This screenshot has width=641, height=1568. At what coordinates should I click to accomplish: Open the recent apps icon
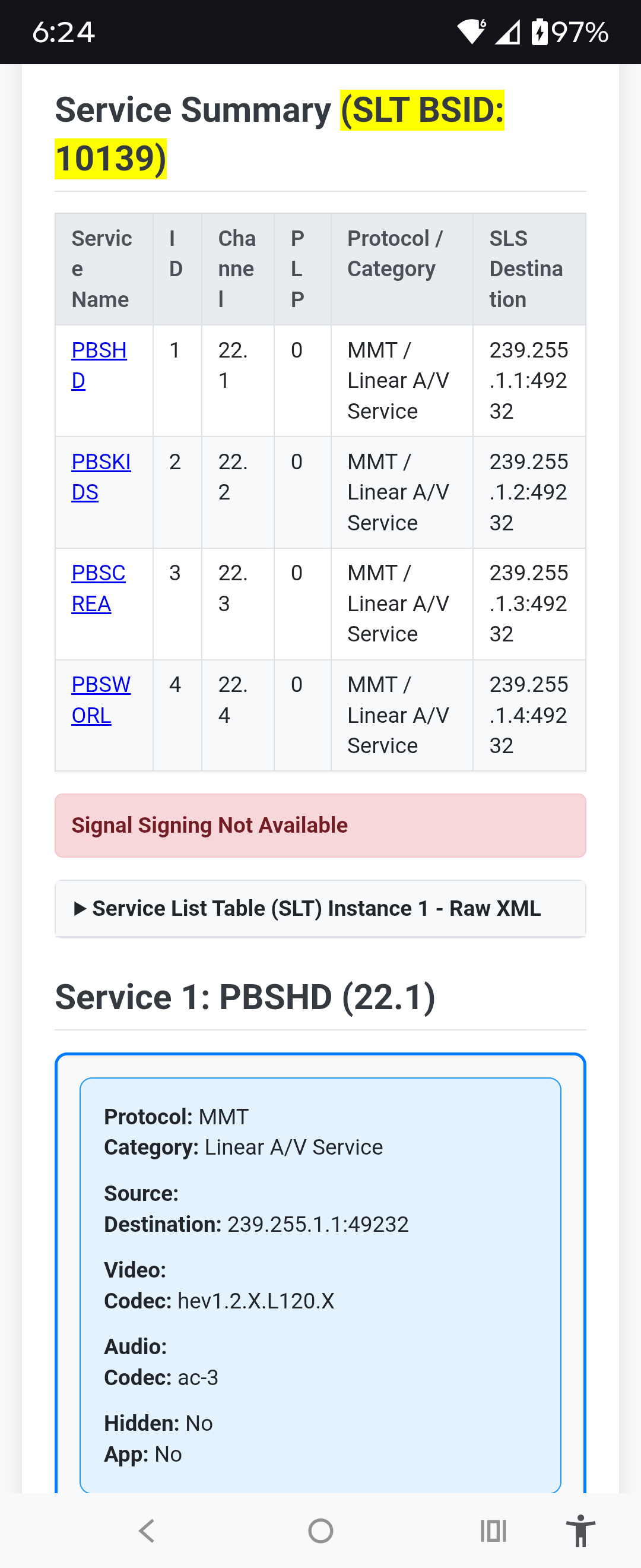[x=493, y=1530]
